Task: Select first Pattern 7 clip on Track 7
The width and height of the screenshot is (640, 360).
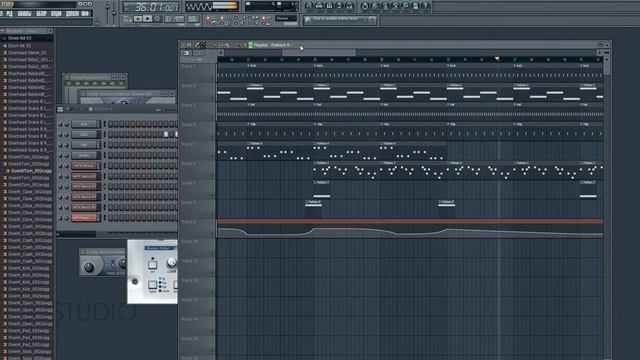Action: [x=322, y=190]
